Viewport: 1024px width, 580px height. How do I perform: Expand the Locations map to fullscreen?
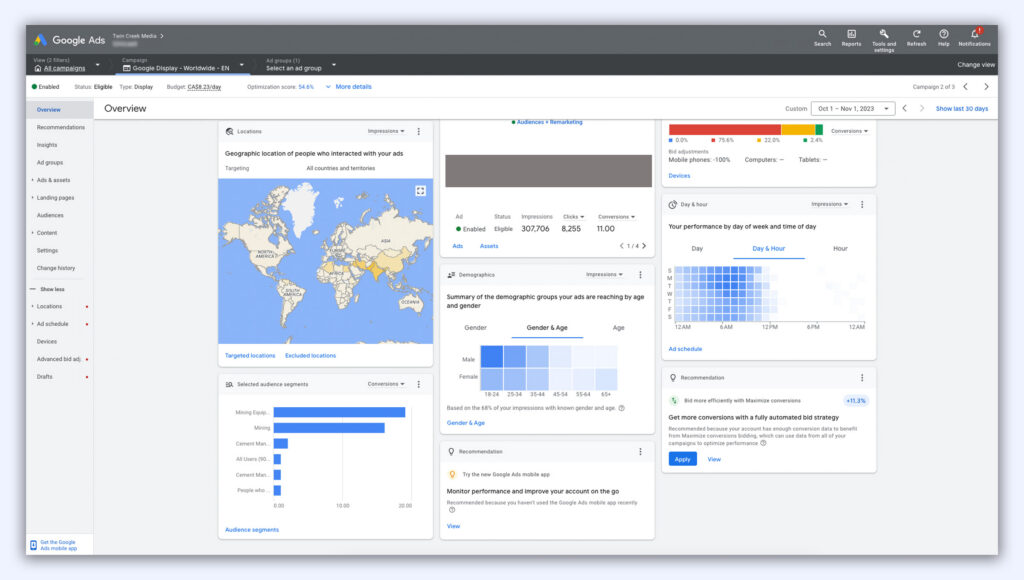421,191
